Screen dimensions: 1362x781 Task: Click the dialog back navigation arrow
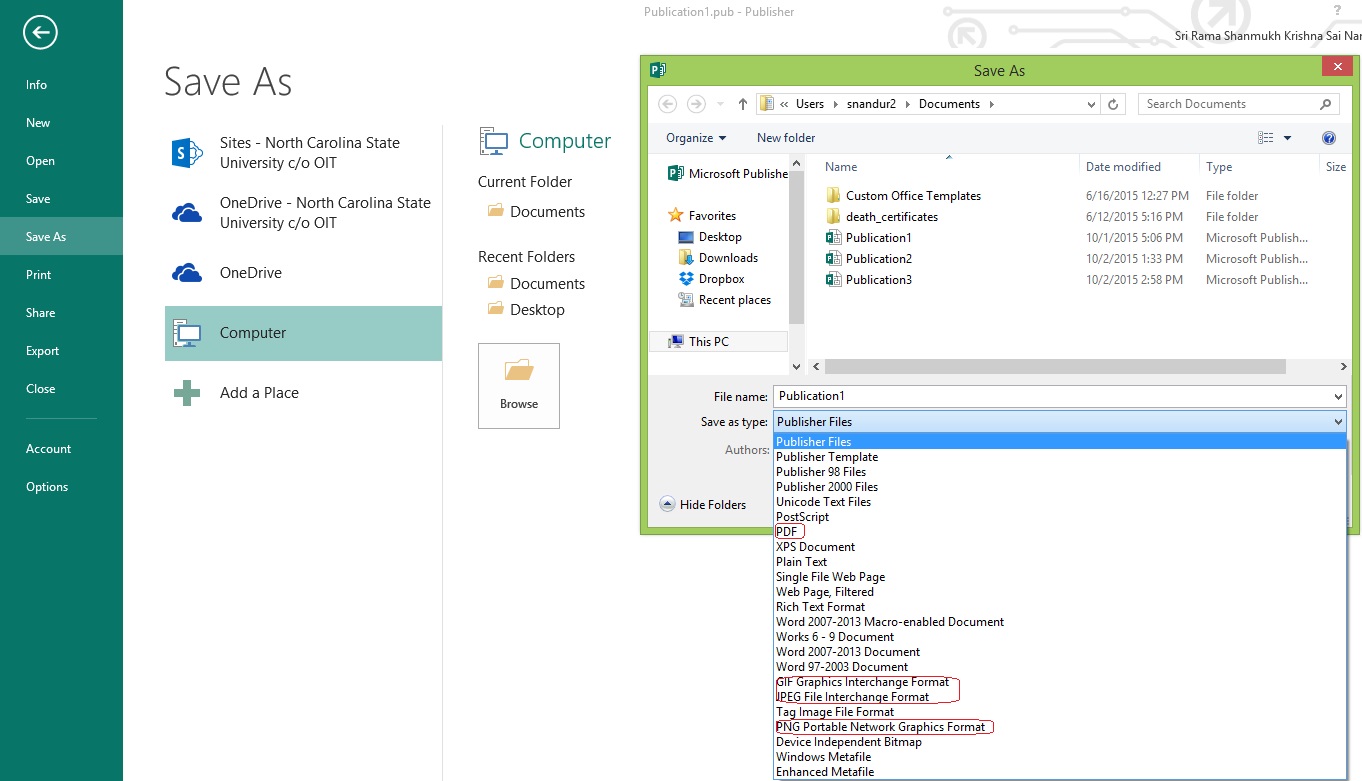[668, 104]
